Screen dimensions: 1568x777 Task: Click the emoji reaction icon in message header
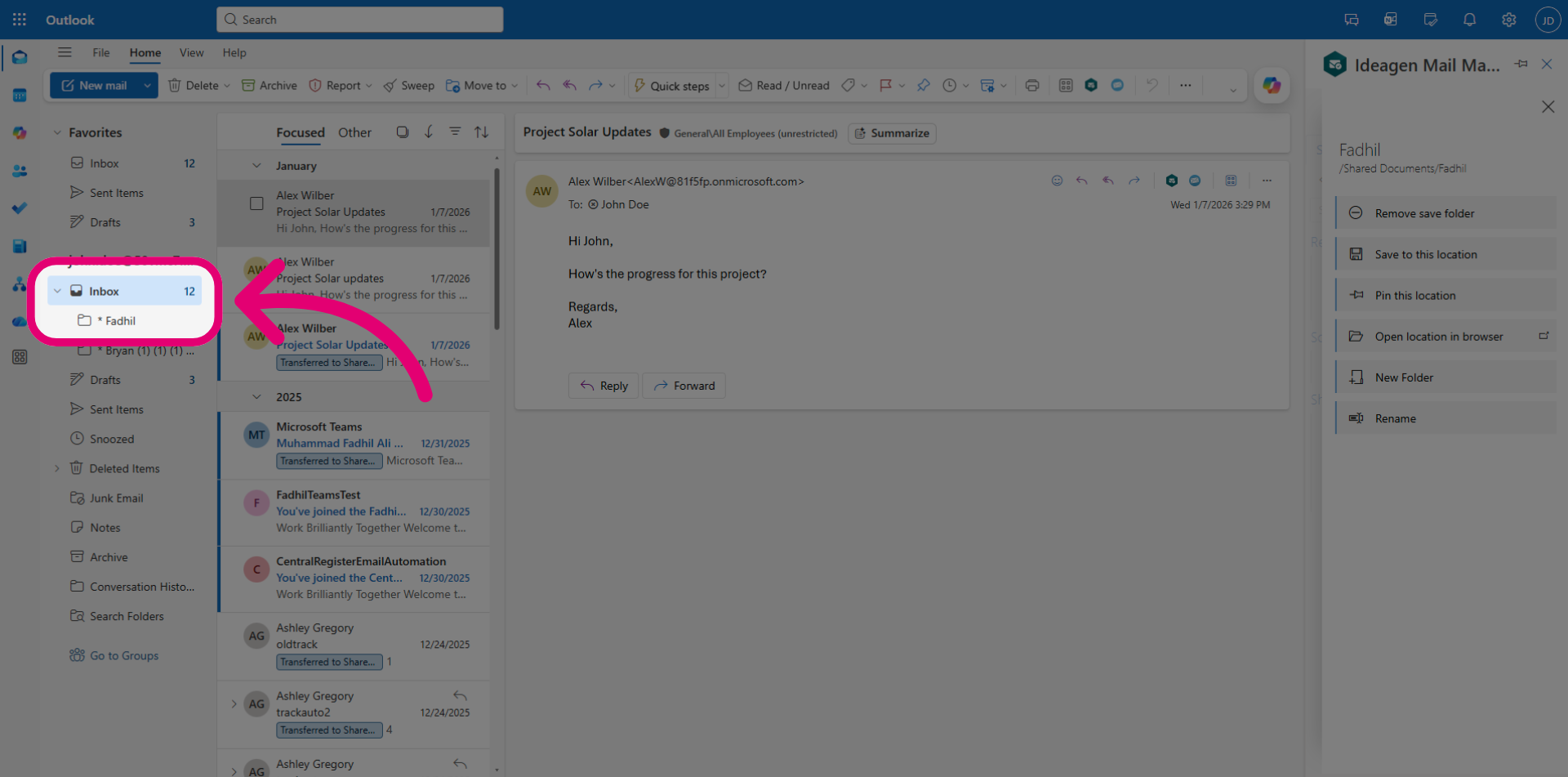(1057, 181)
